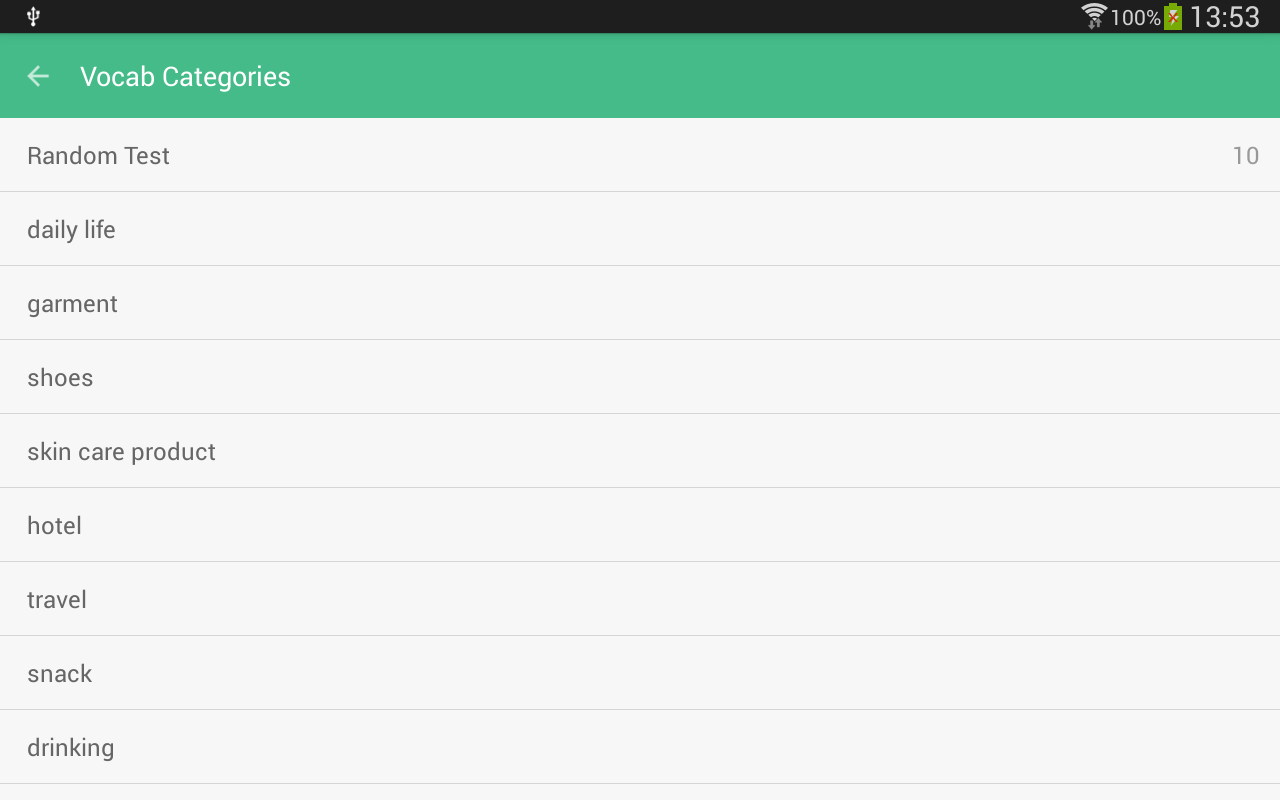Select the travel category
1280x800 pixels.
pyautogui.click(x=57, y=599)
